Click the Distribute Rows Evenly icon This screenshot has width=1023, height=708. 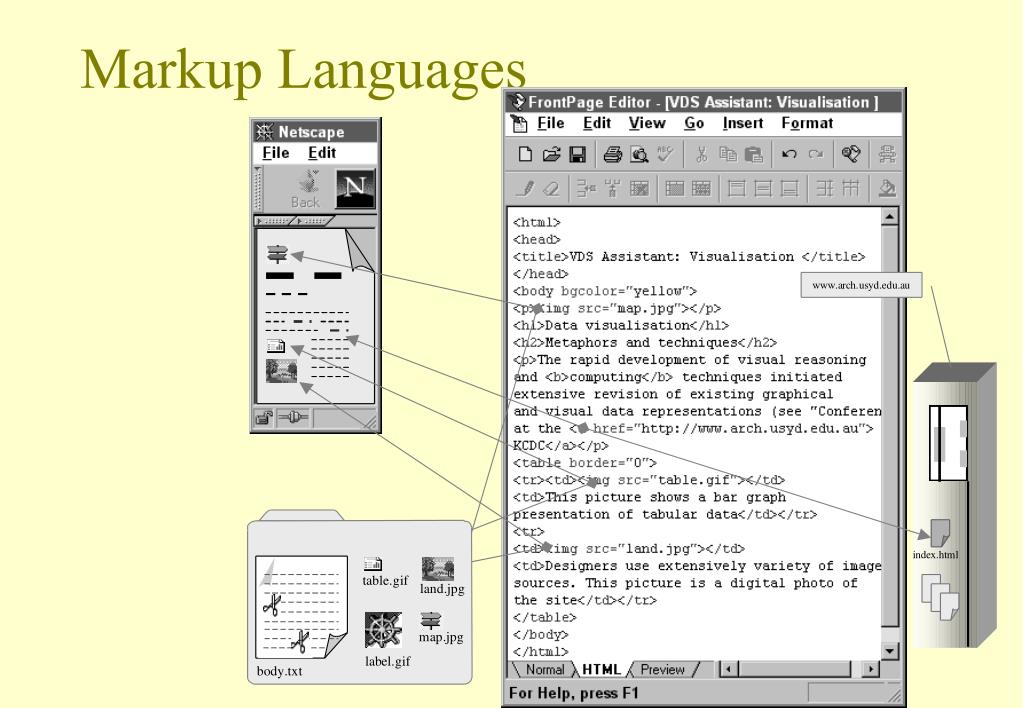[825, 189]
